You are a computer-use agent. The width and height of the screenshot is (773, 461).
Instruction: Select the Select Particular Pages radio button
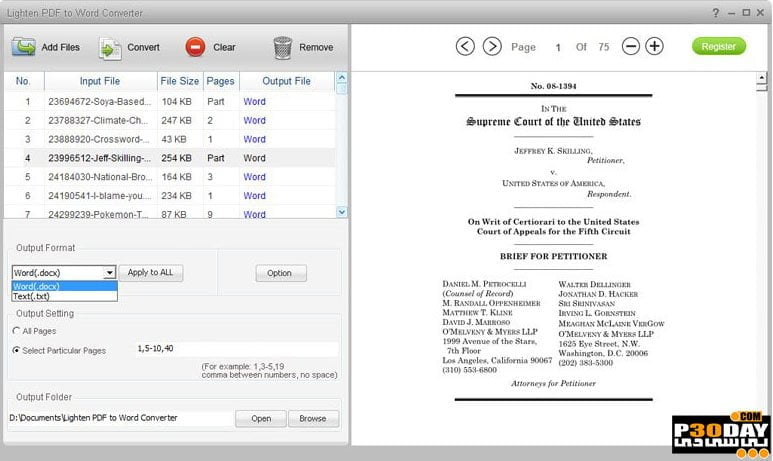(x=16, y=350)
